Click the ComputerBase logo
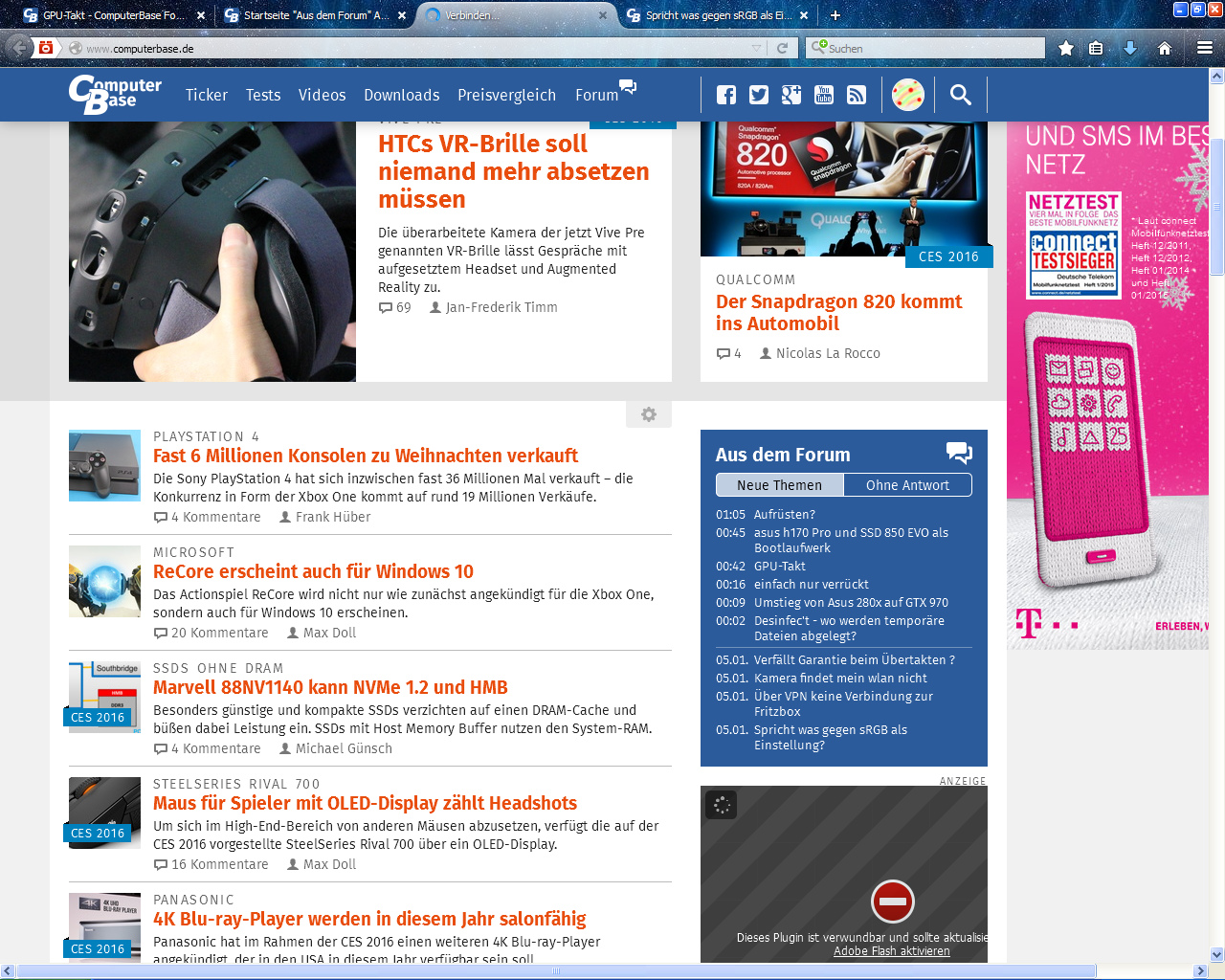This screenshot has height=980, width=1225. [115, 94]
